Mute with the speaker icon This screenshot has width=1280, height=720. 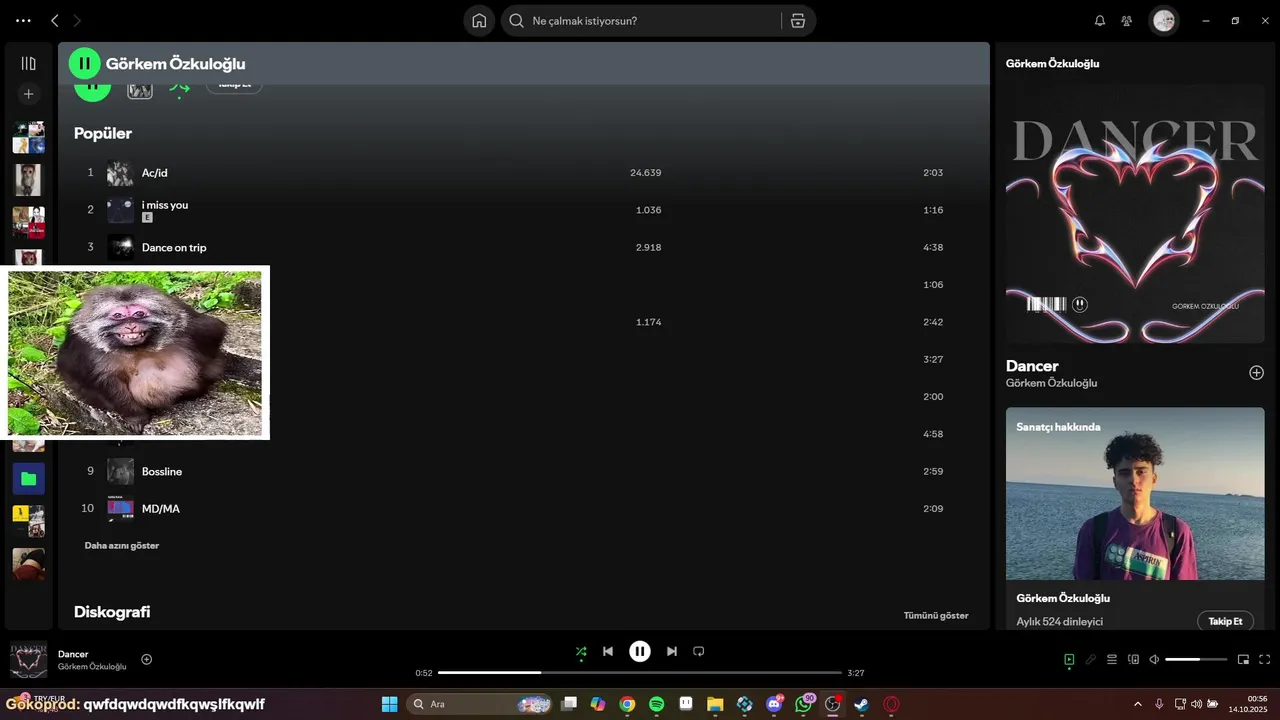[x=1154, y=660]
